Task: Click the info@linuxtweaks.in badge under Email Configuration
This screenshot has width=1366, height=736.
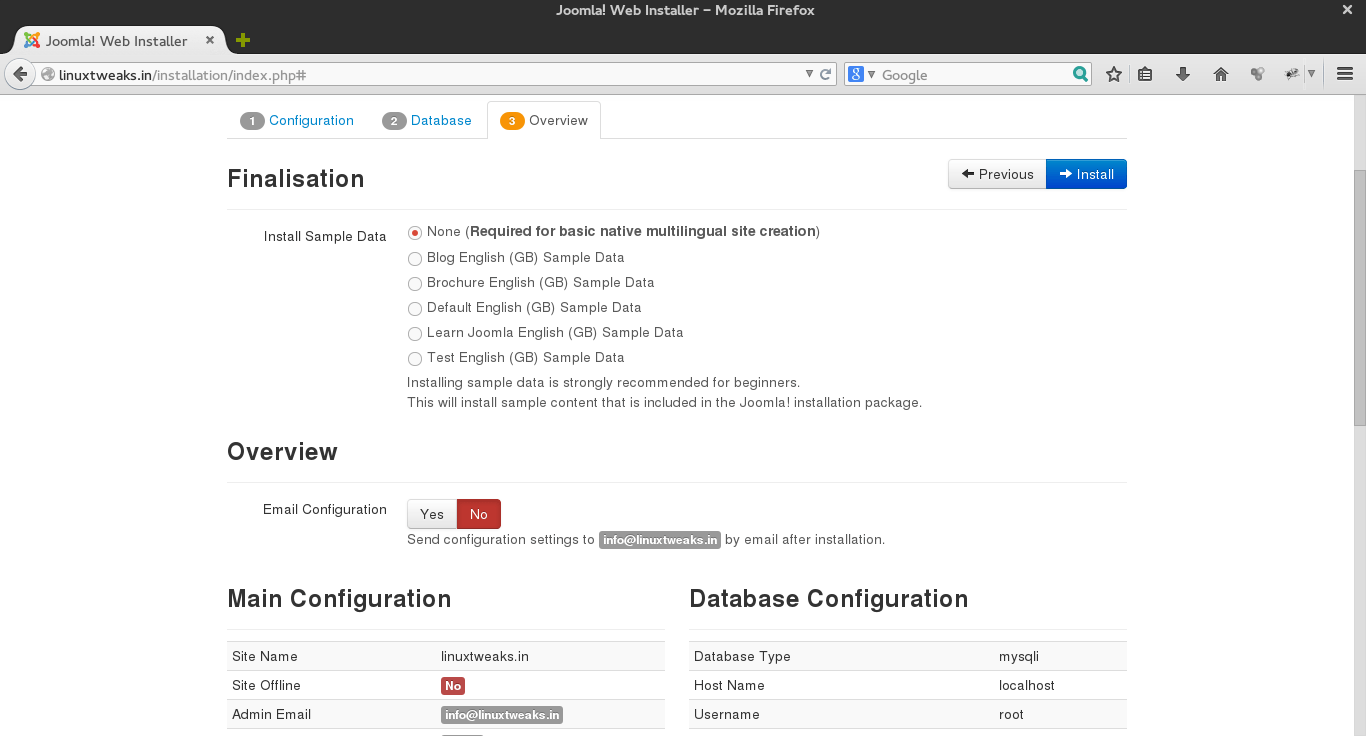Action: click(x=660, y=540)
